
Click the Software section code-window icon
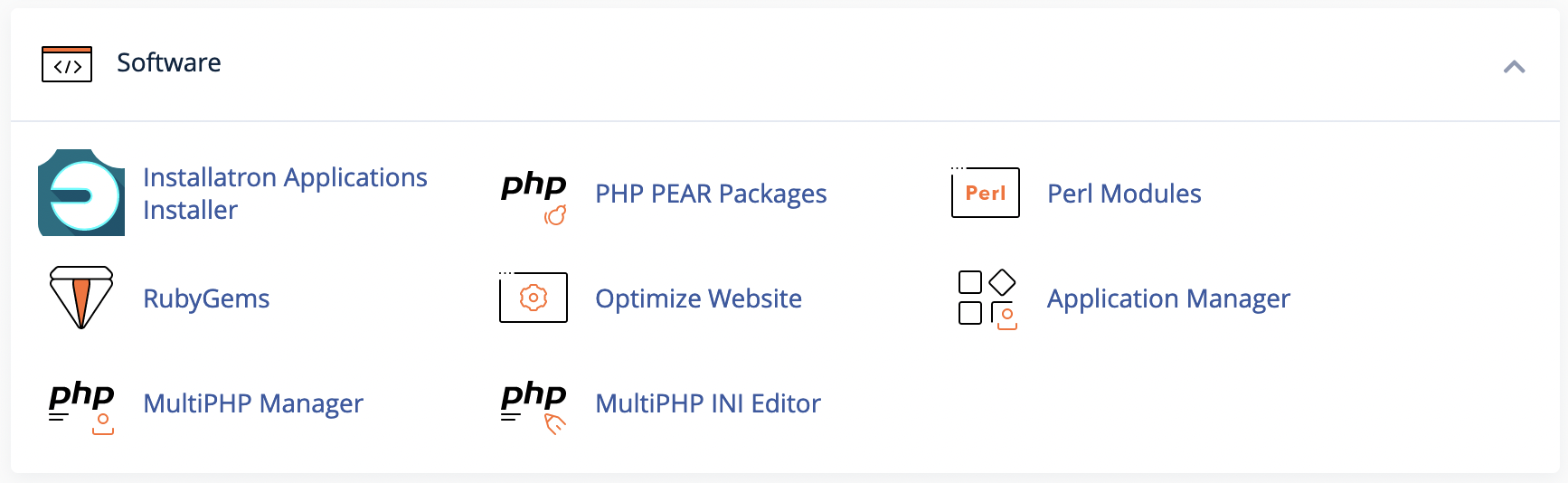(x=67, y=64)
